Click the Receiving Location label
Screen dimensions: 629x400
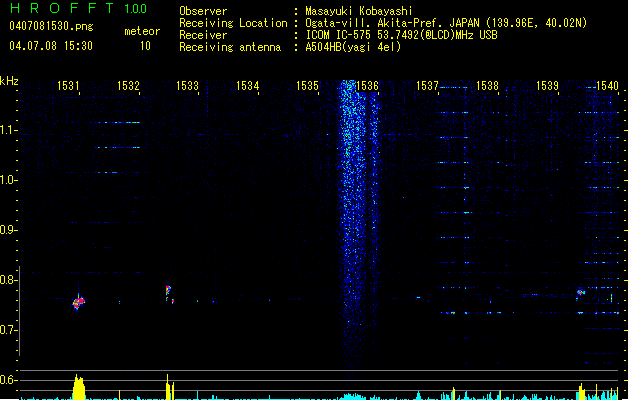233,23
